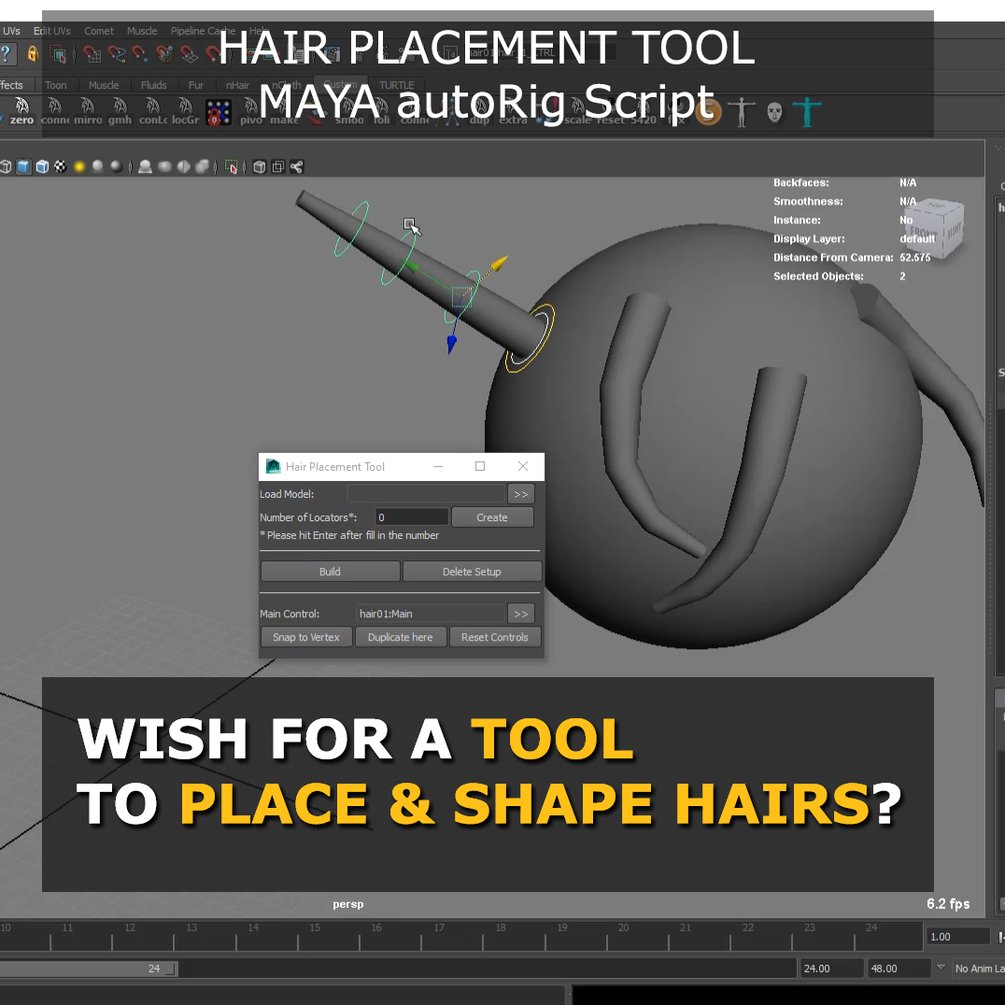Toggle wireframe on shaded cube icon

tap(42, 167)
